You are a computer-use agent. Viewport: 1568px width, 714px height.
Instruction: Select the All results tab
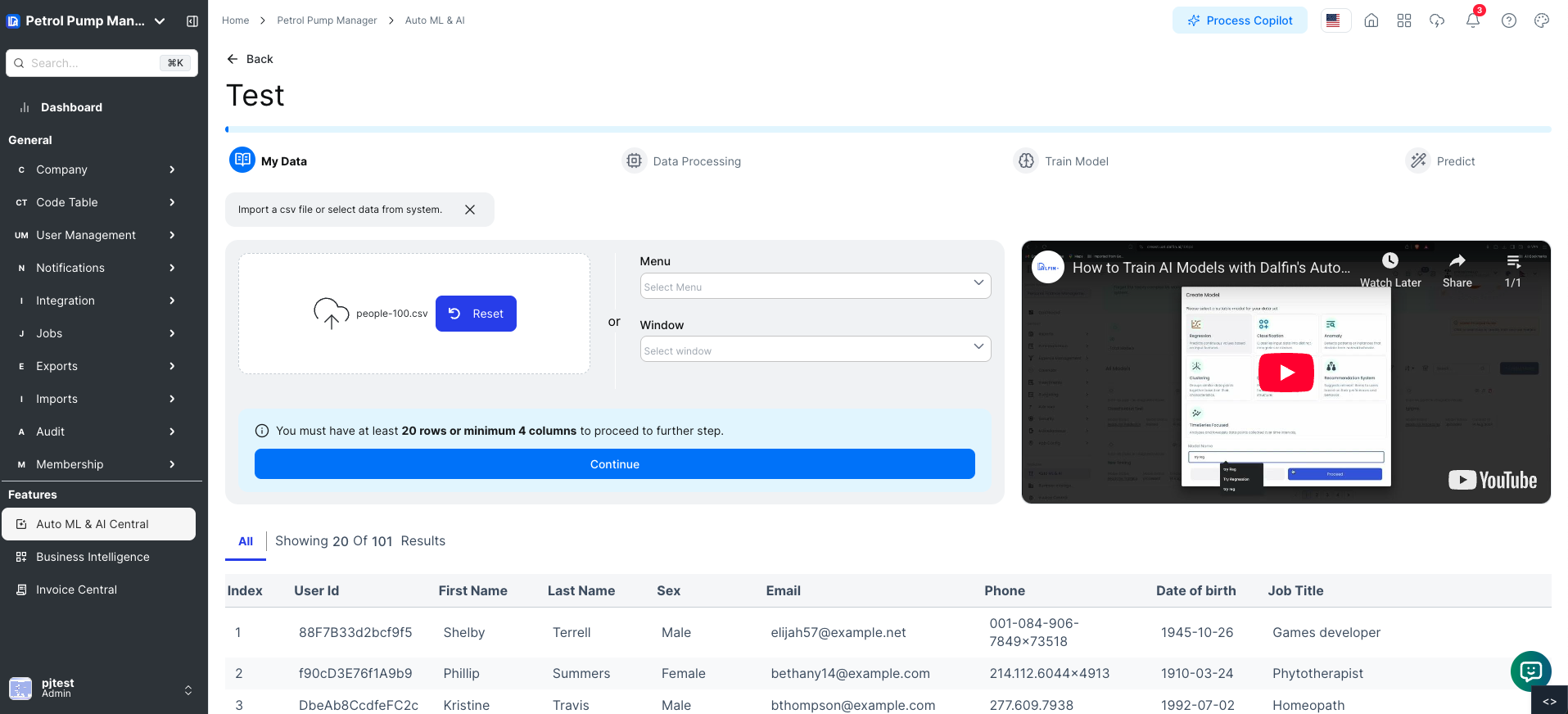[246, 541]
